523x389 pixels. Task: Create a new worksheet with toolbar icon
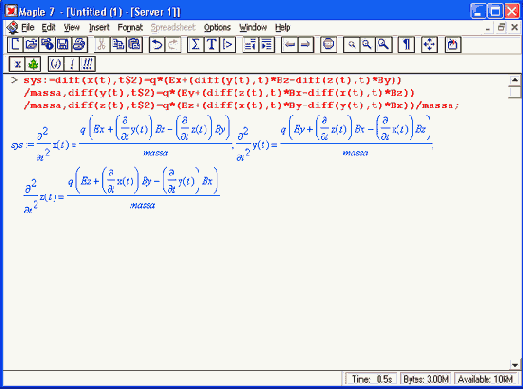pos(15,44)
